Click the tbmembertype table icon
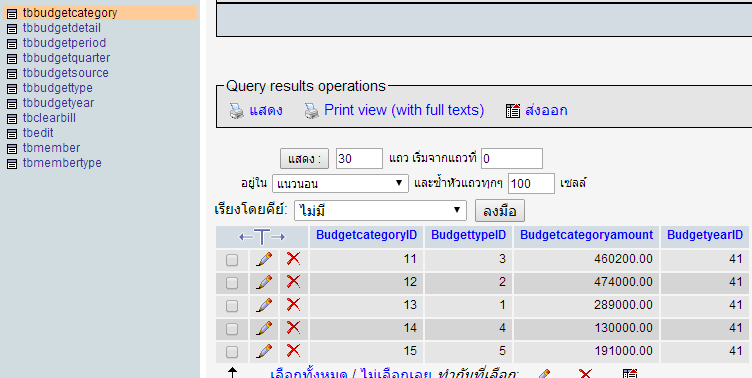The image size is (752, 378). click(12, 164)
